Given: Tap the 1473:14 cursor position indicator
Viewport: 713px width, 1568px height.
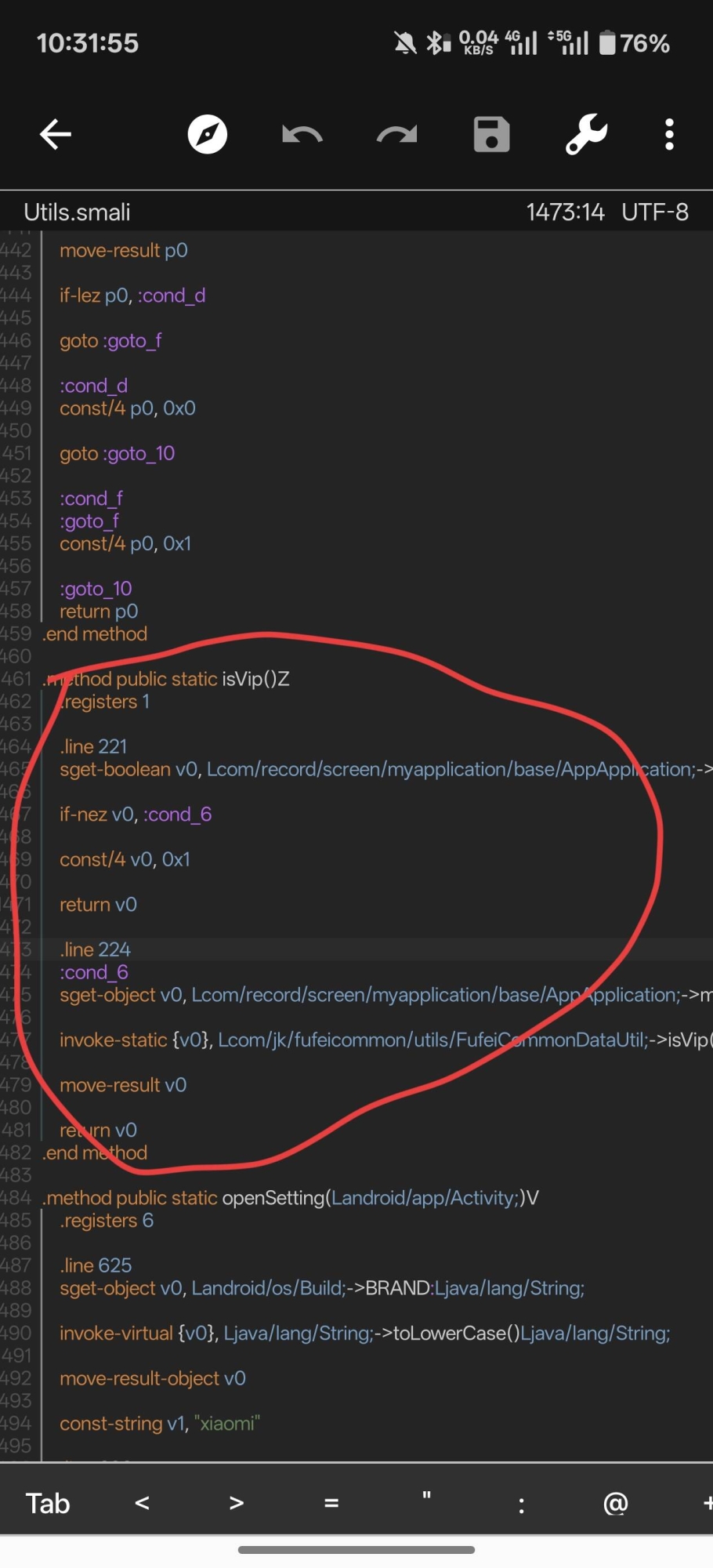Looking at the screenshot, I should [x=565, y=212].
